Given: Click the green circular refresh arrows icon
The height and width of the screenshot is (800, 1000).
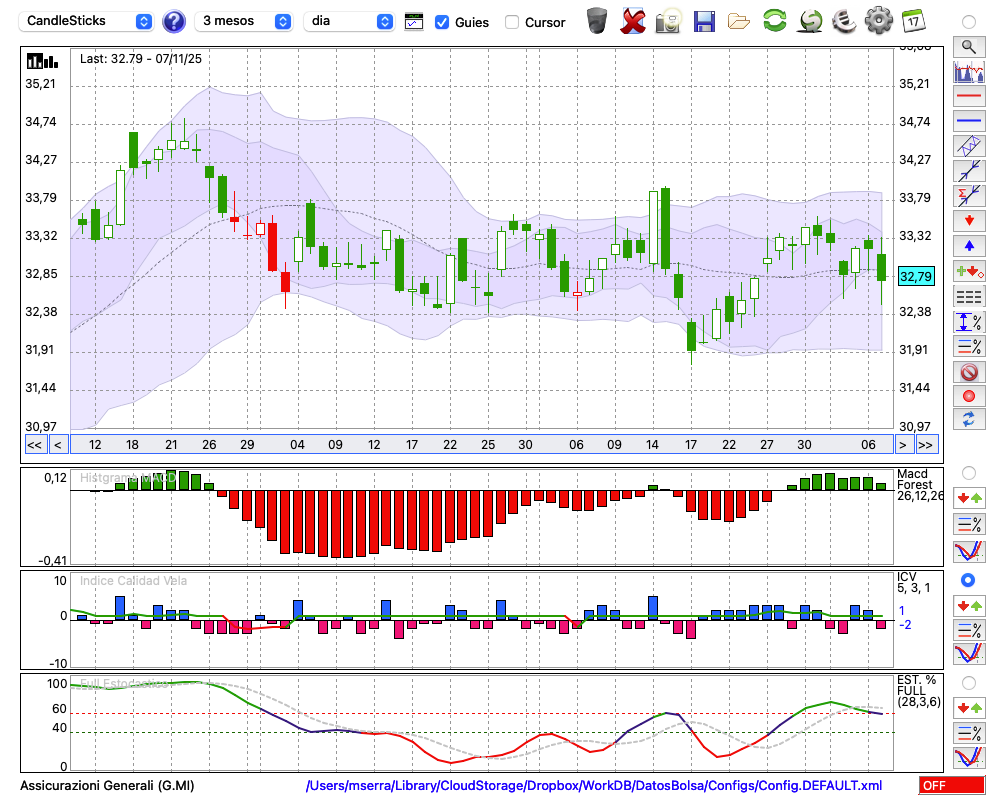Looking at the screenshot, I should pos(774,21).
